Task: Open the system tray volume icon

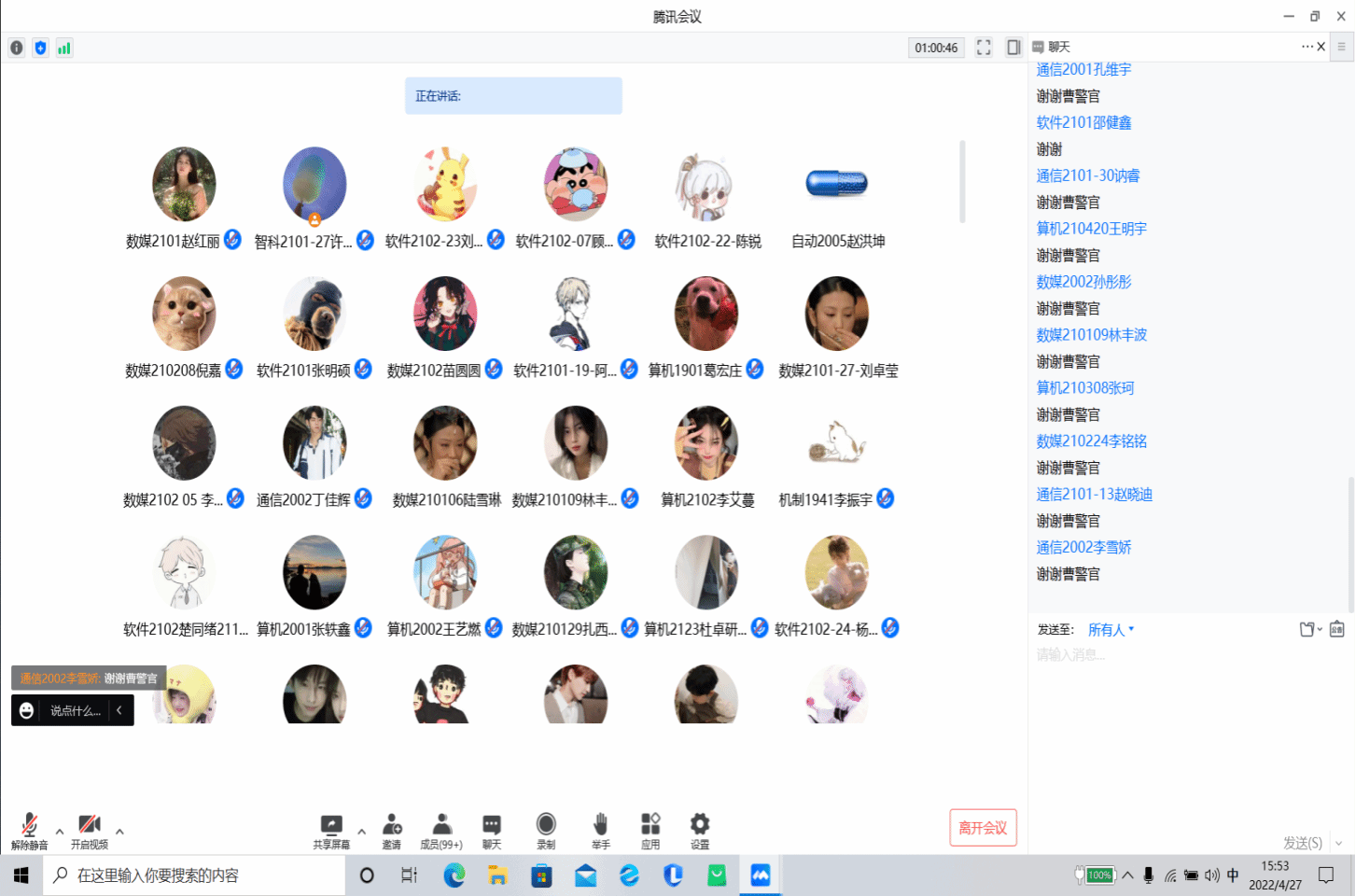Action: pyautogui.click(x=1212, y=875)
